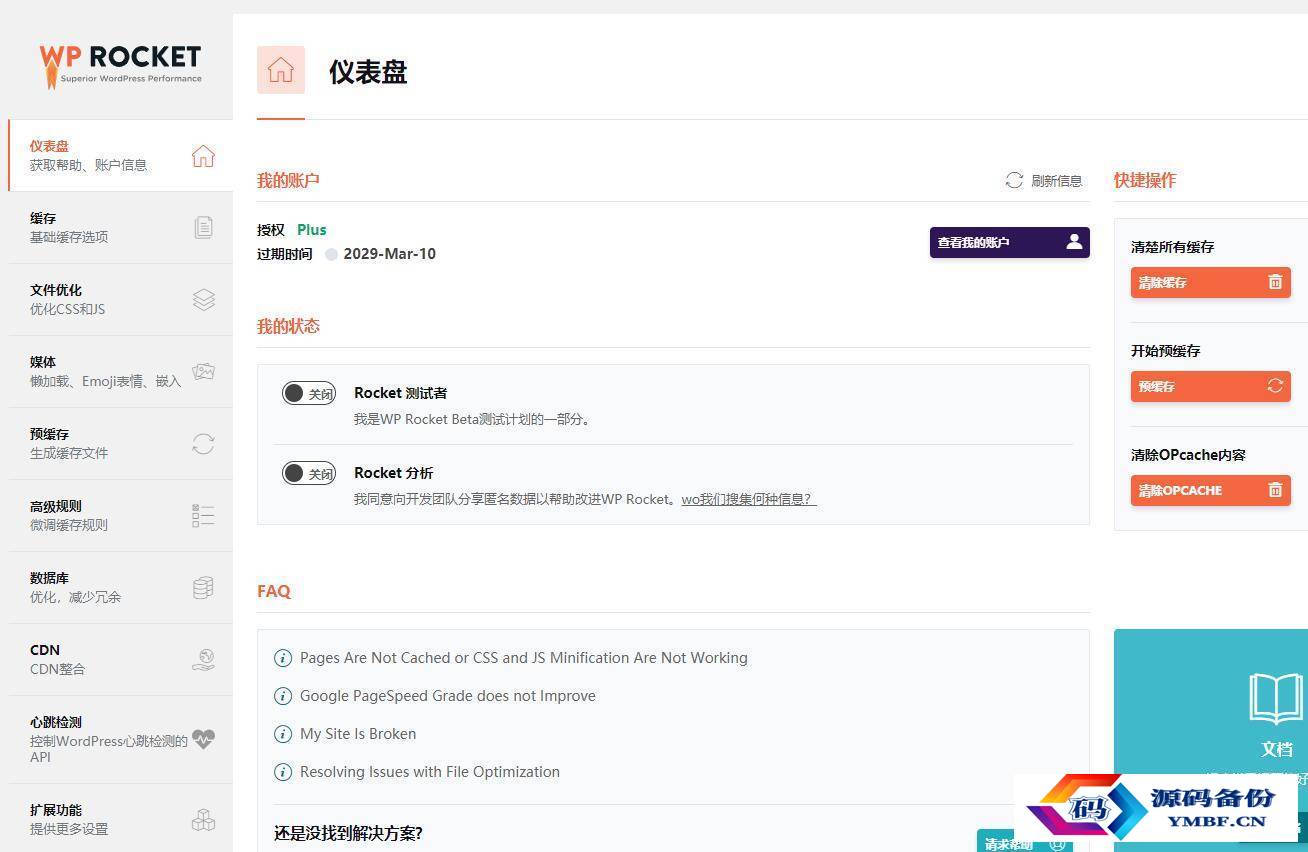This screenshot has height=852, width=1308.
Task: Click expiry date 2029-Mar-10
Action: pos(390,254)
